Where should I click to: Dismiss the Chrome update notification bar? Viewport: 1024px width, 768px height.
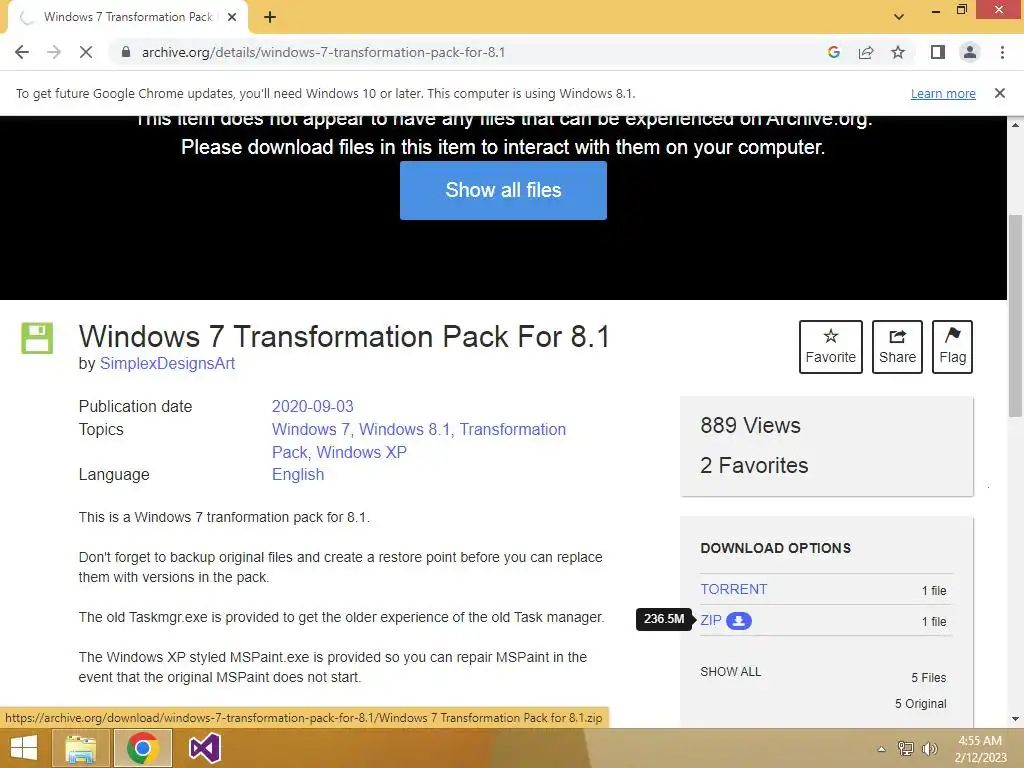pos(999,93)
